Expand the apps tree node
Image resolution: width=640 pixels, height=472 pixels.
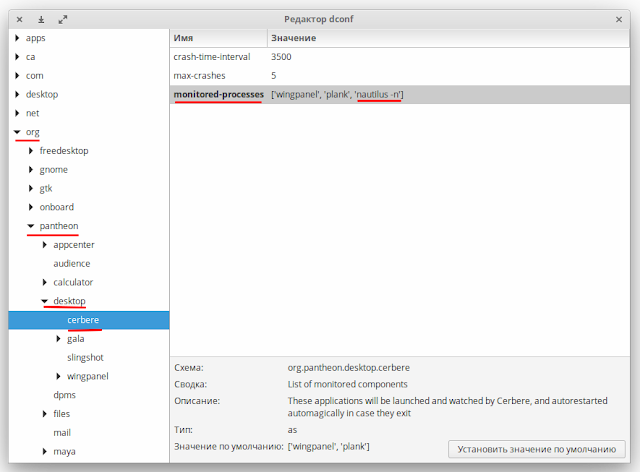pyautogui.click(x=17, y=38)
